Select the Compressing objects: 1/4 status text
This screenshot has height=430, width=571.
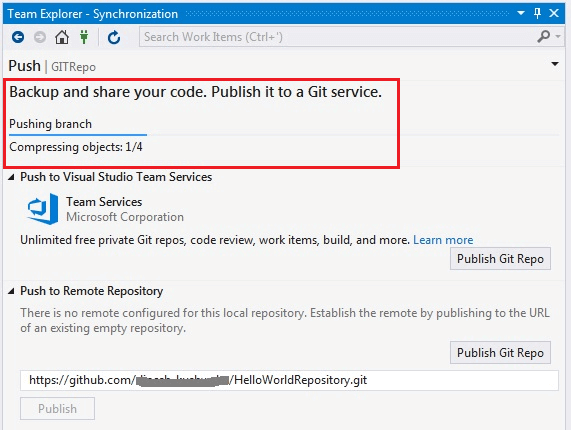tap(76, 147)
